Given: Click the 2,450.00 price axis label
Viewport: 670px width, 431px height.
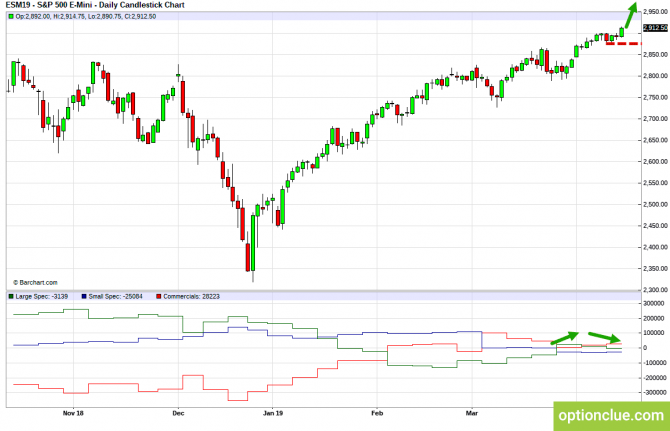Looking at the screenshot, I should pyautogui.click(x=655, y=226).
